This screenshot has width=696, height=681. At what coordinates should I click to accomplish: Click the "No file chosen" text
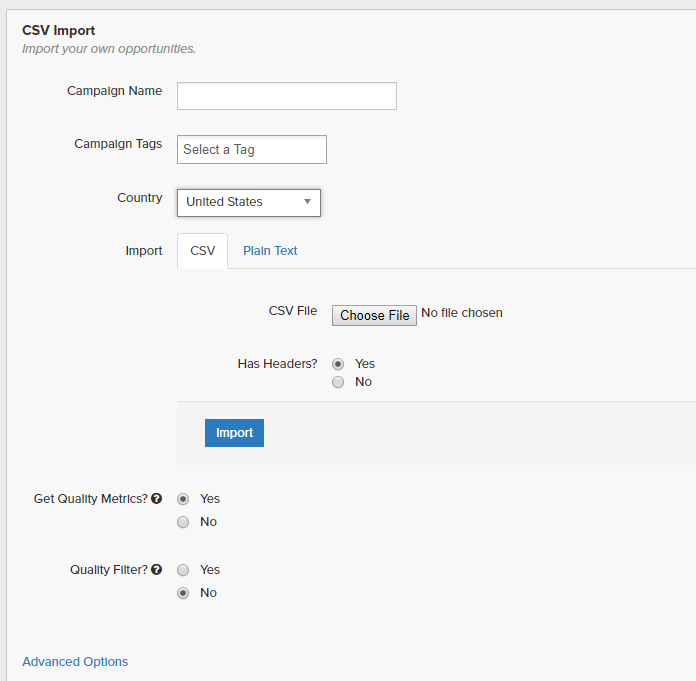(462, 313)
